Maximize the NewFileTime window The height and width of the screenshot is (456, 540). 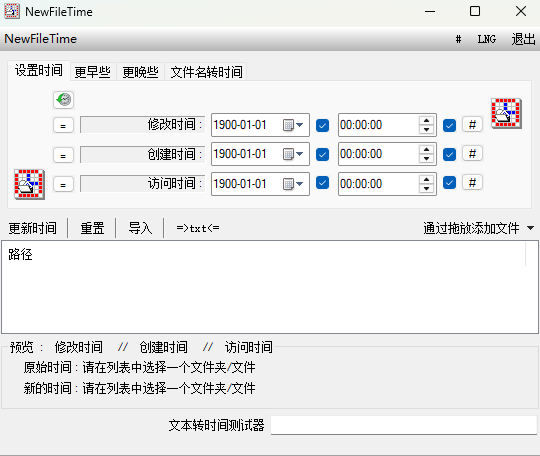[x=475, y=11]
